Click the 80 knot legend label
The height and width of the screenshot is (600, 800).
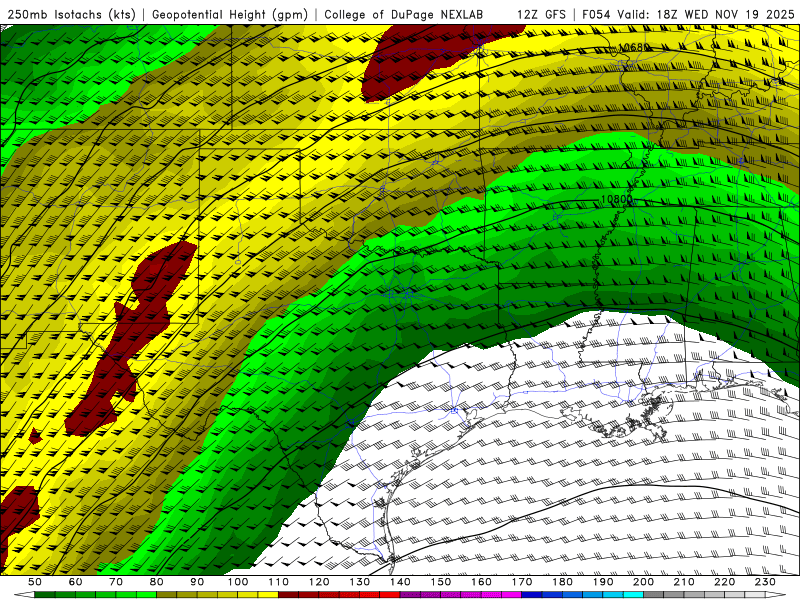pyautogui.click(x=157, y=582)
